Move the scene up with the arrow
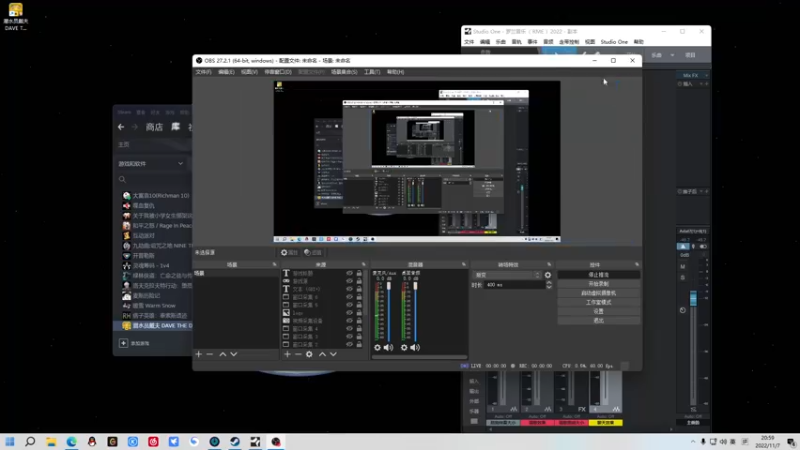The height and width of the screenshot is (450, 800). (x=222, y=354)
